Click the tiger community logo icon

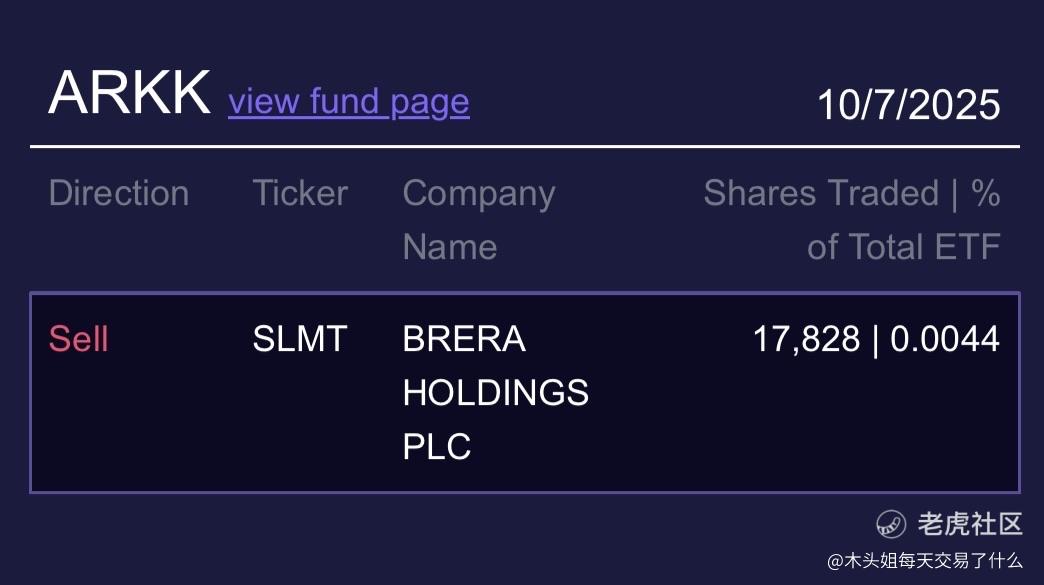891,523
